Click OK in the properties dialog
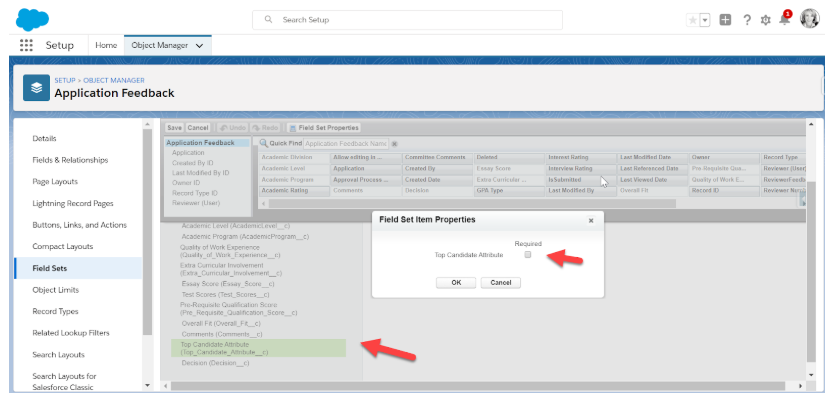The width and height of the screenshot is (832, 399). [456, 283]
